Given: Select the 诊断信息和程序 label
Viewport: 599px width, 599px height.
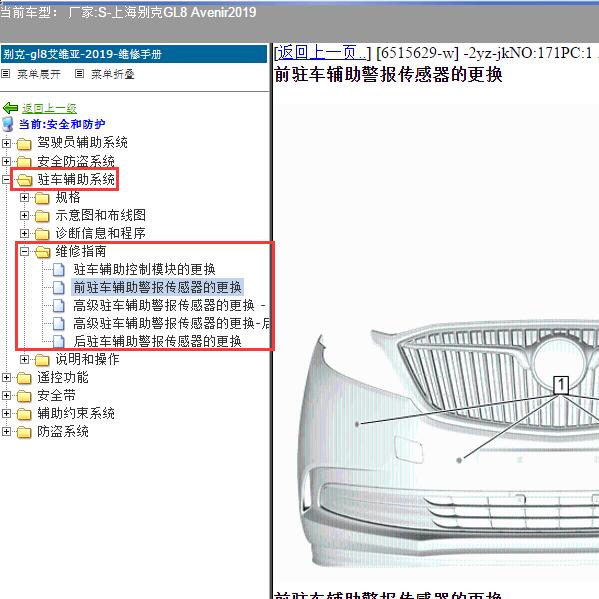Looking at the screenshot, I should pos(100,233).
